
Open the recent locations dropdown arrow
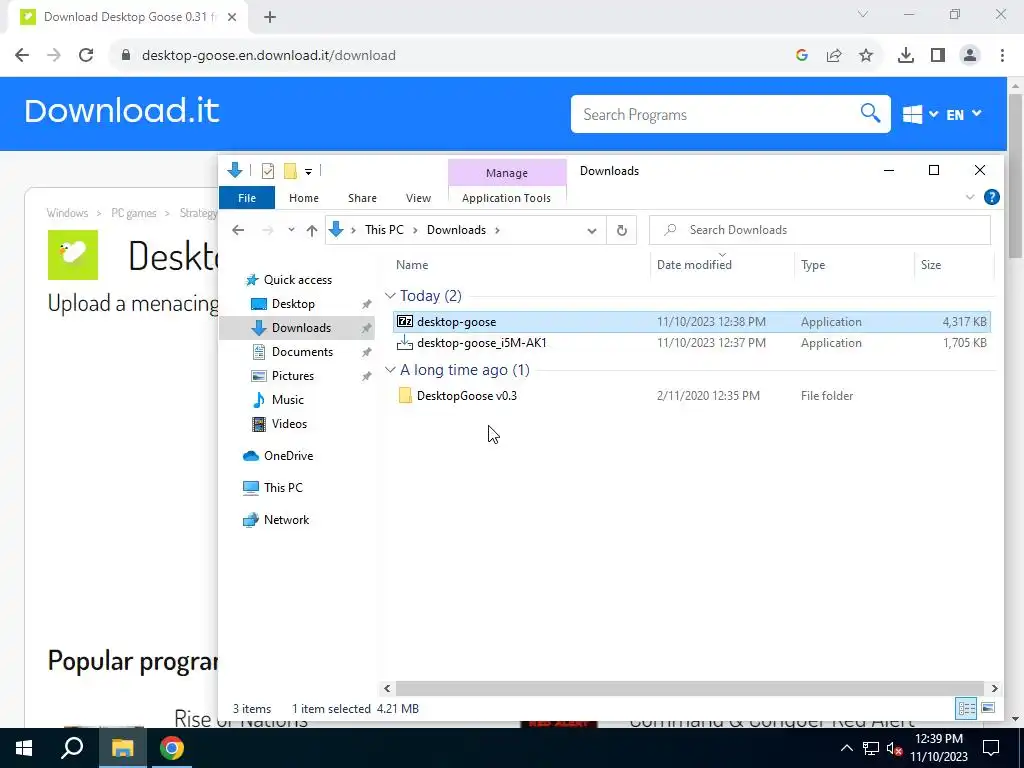[291, 230]
